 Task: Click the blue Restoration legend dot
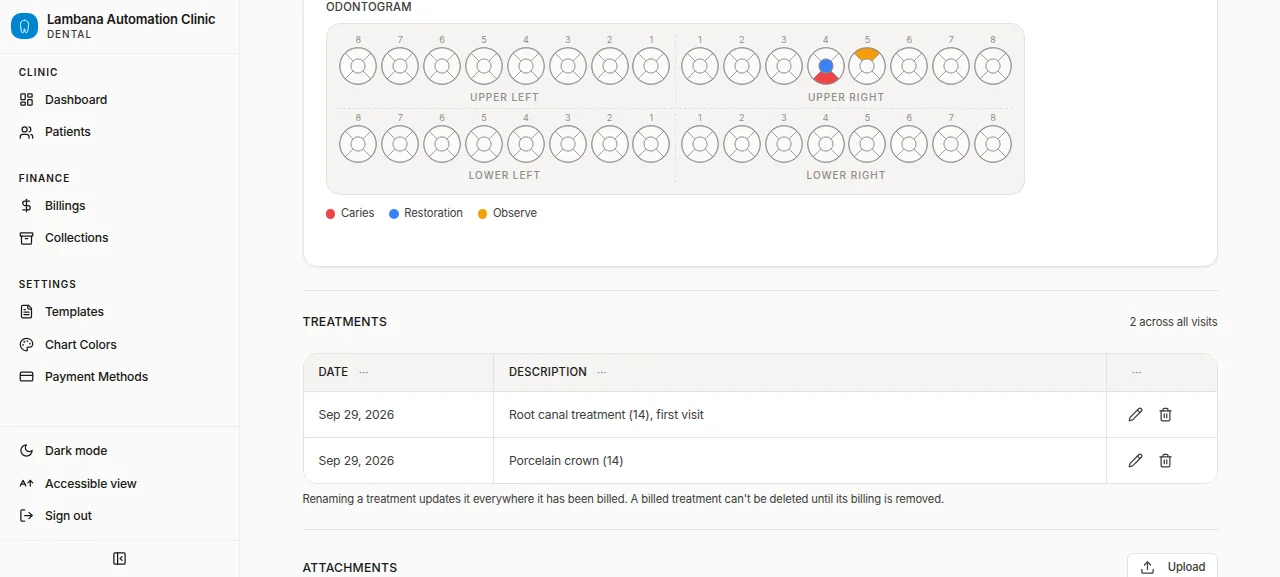point(394,214)
